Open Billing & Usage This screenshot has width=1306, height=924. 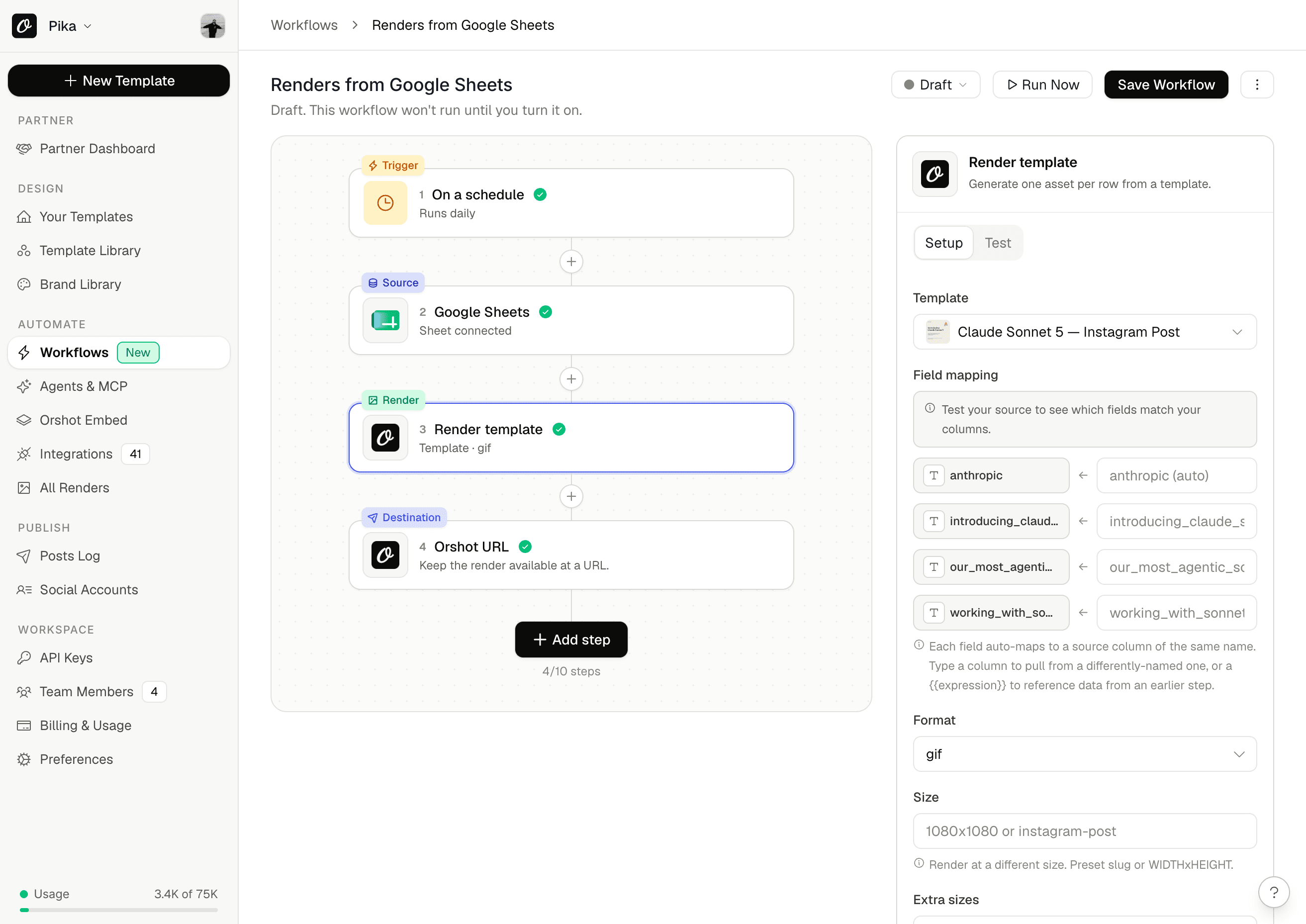(x=118, y=726)
